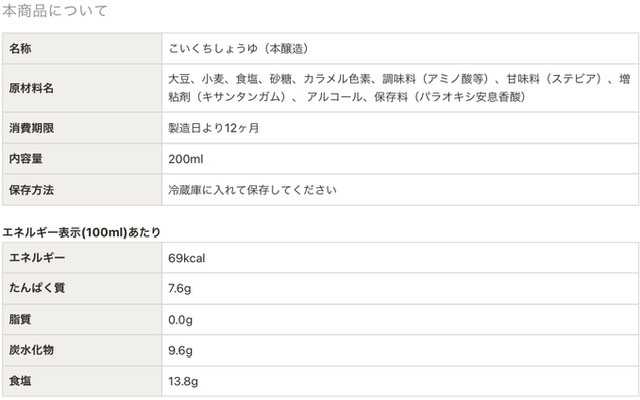Click the 13.8g salt value
Screen dimensions: 640x400
[x=184, y=382]
